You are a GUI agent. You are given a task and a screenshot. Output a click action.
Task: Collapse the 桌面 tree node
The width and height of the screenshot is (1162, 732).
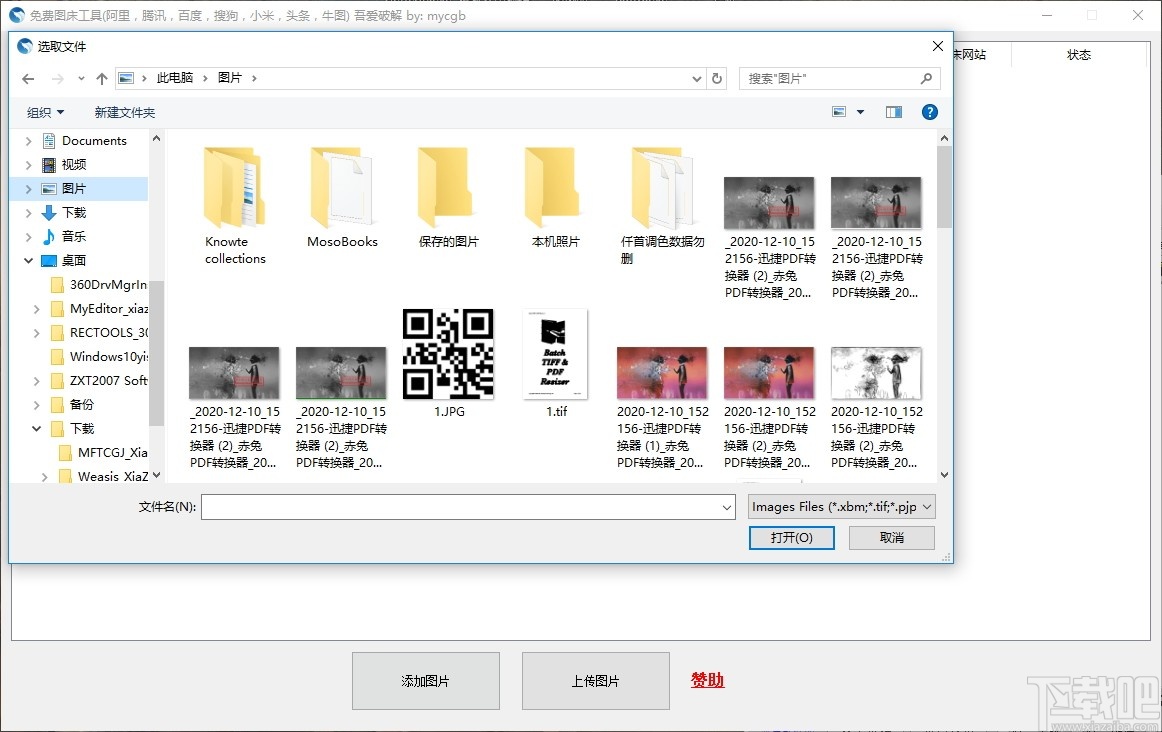pyautogui.click(x=29, y=260)
